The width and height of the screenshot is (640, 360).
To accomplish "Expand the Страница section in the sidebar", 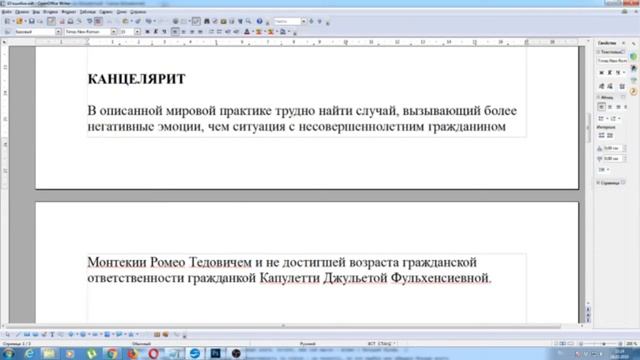I will pyautogui.click(x=599, y=183).
